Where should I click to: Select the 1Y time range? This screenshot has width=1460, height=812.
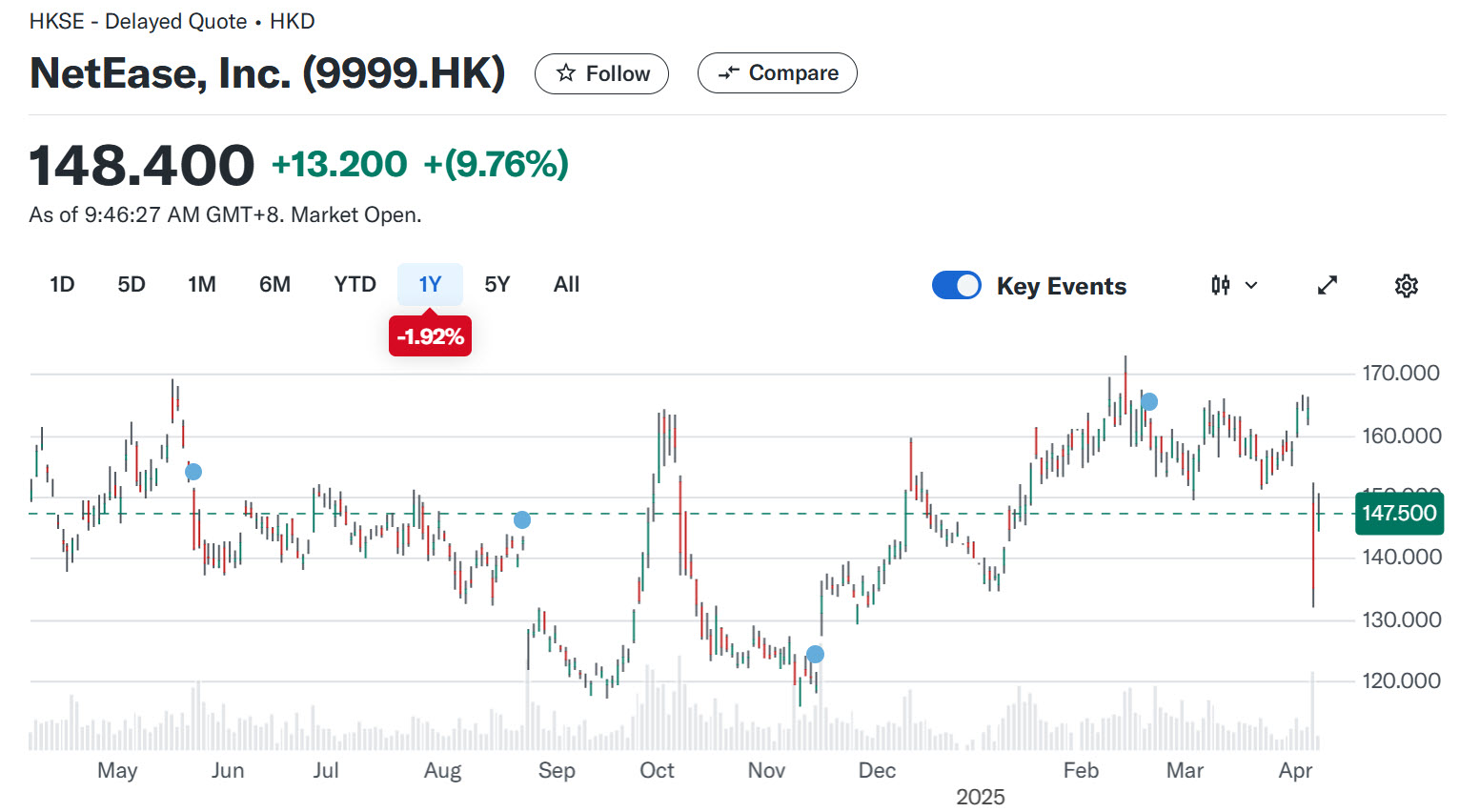(x=430, y=284)
